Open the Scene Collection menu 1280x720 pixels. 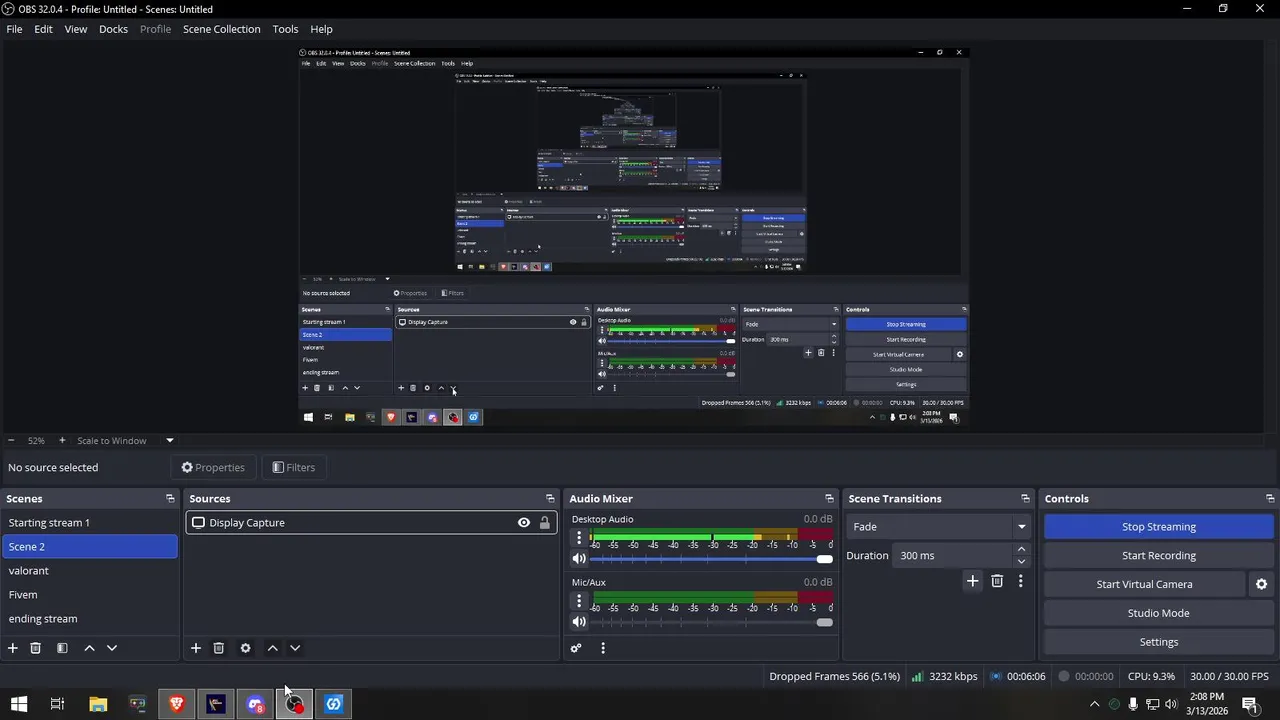(x=221, y=29)
